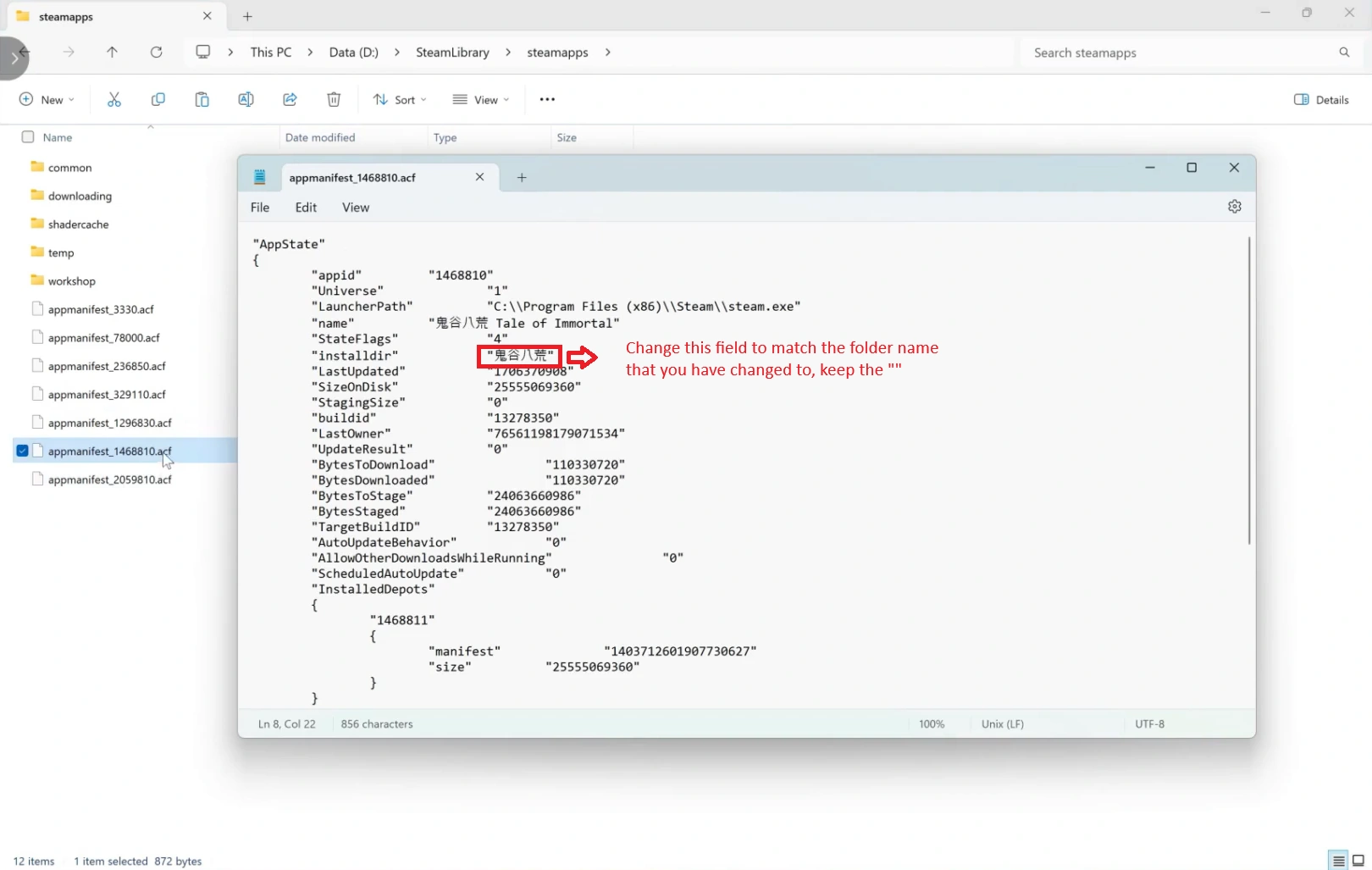The width and height of the screenshot is (1372, 870).
Task: Sort files by the Size column header
Action: (x=567, y=137)
